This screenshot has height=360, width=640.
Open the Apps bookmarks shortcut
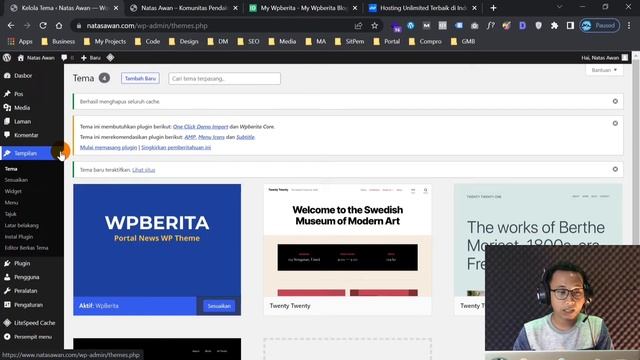pos(20,41)
